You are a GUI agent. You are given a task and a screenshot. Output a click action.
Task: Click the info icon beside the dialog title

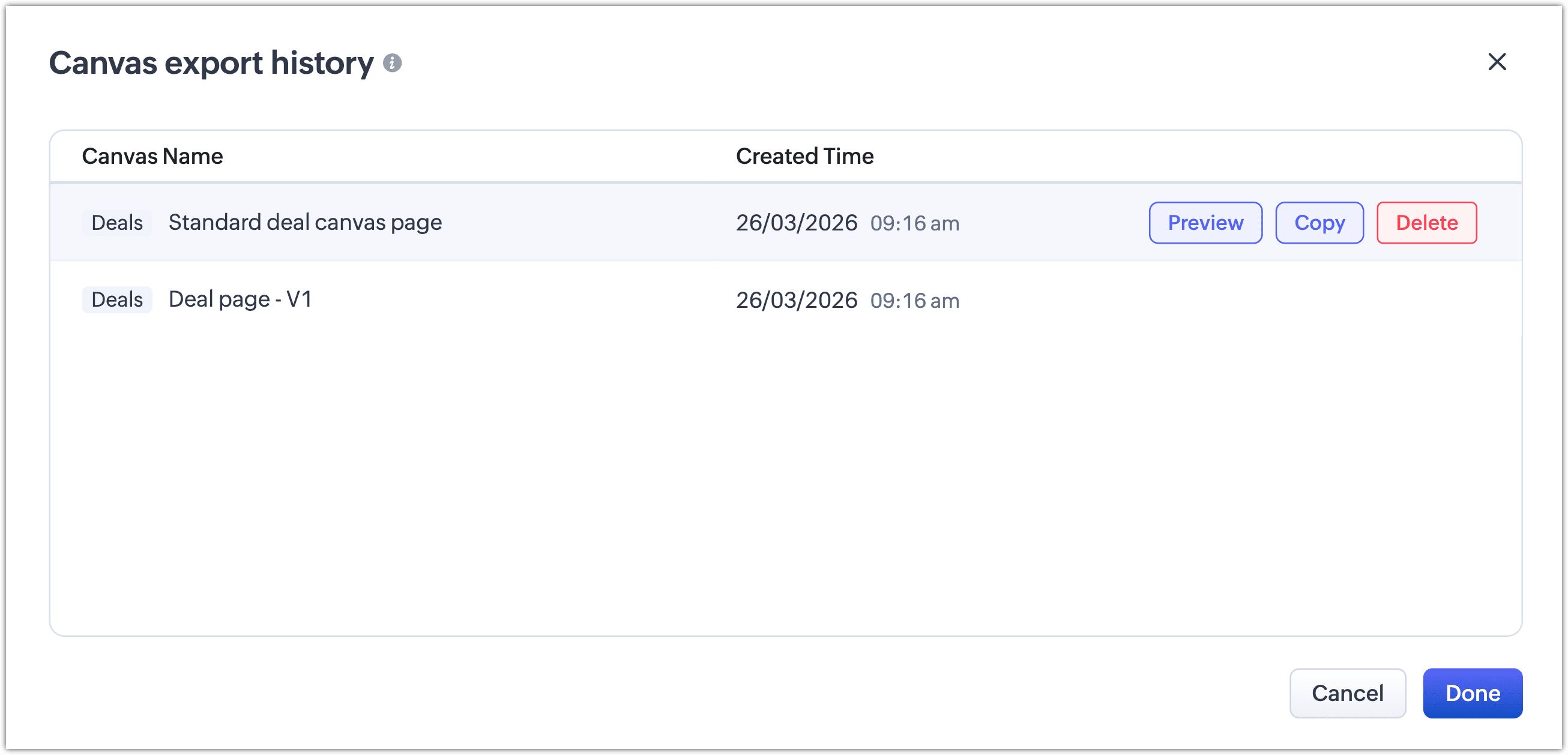tap(392, 63)
